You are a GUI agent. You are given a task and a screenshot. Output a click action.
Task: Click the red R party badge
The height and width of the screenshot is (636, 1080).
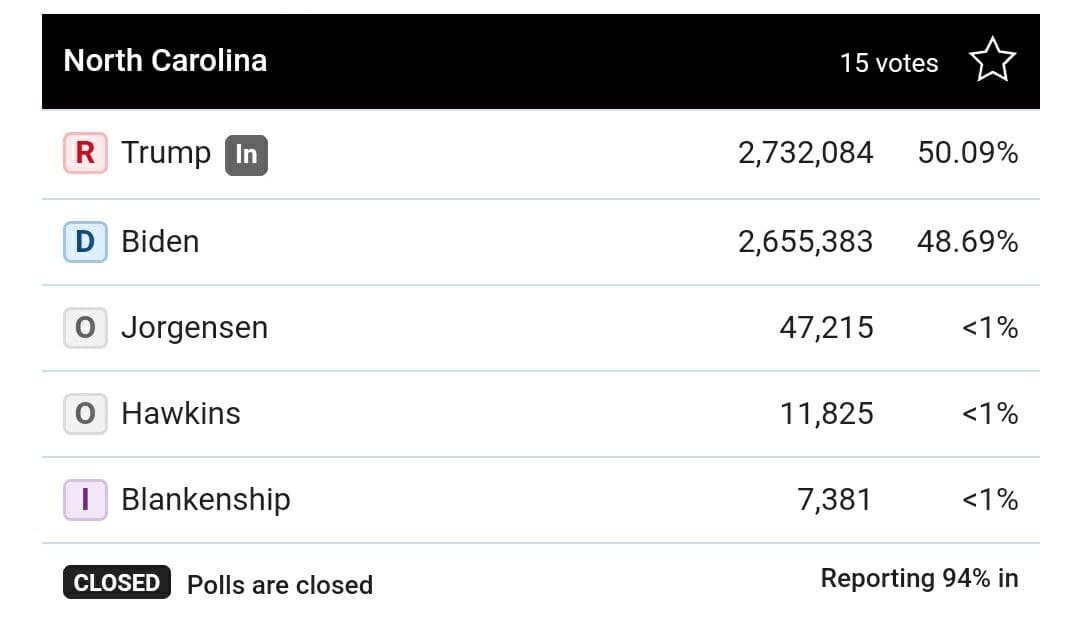tap(85, 153)
